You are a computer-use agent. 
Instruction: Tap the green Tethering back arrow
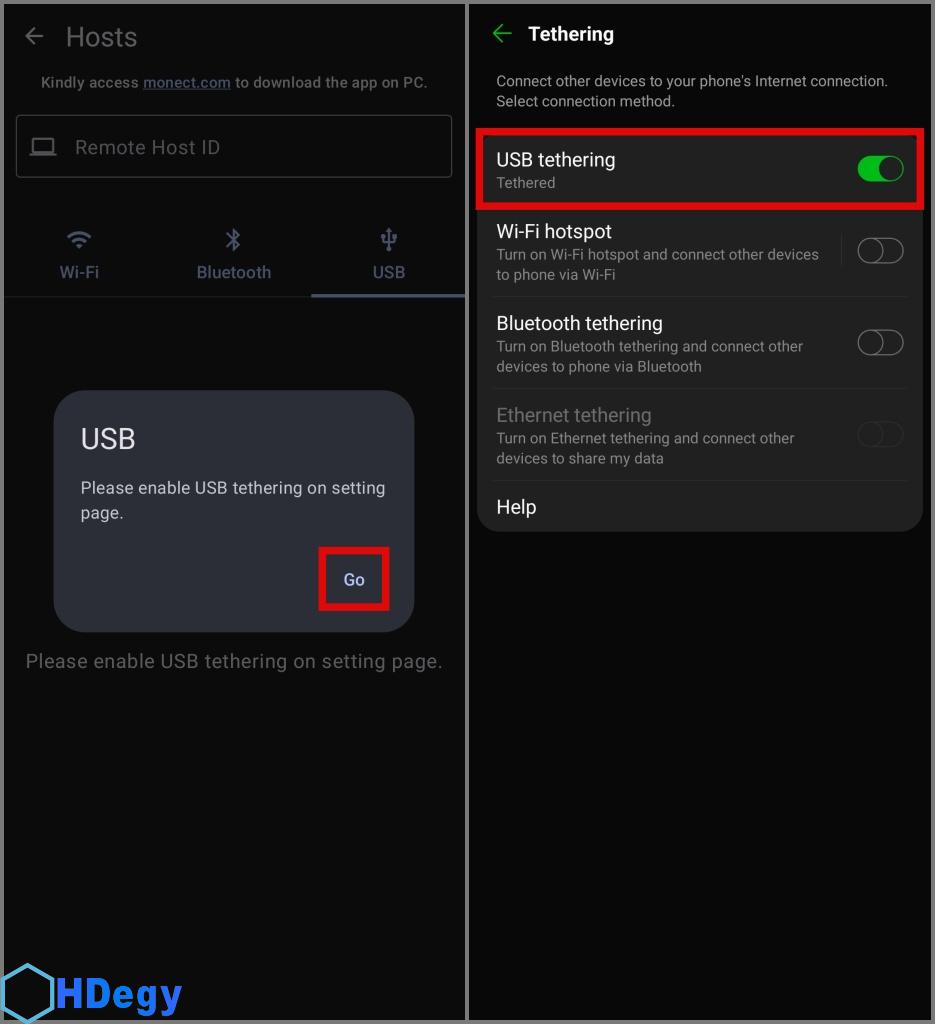(x=501, y=33)
